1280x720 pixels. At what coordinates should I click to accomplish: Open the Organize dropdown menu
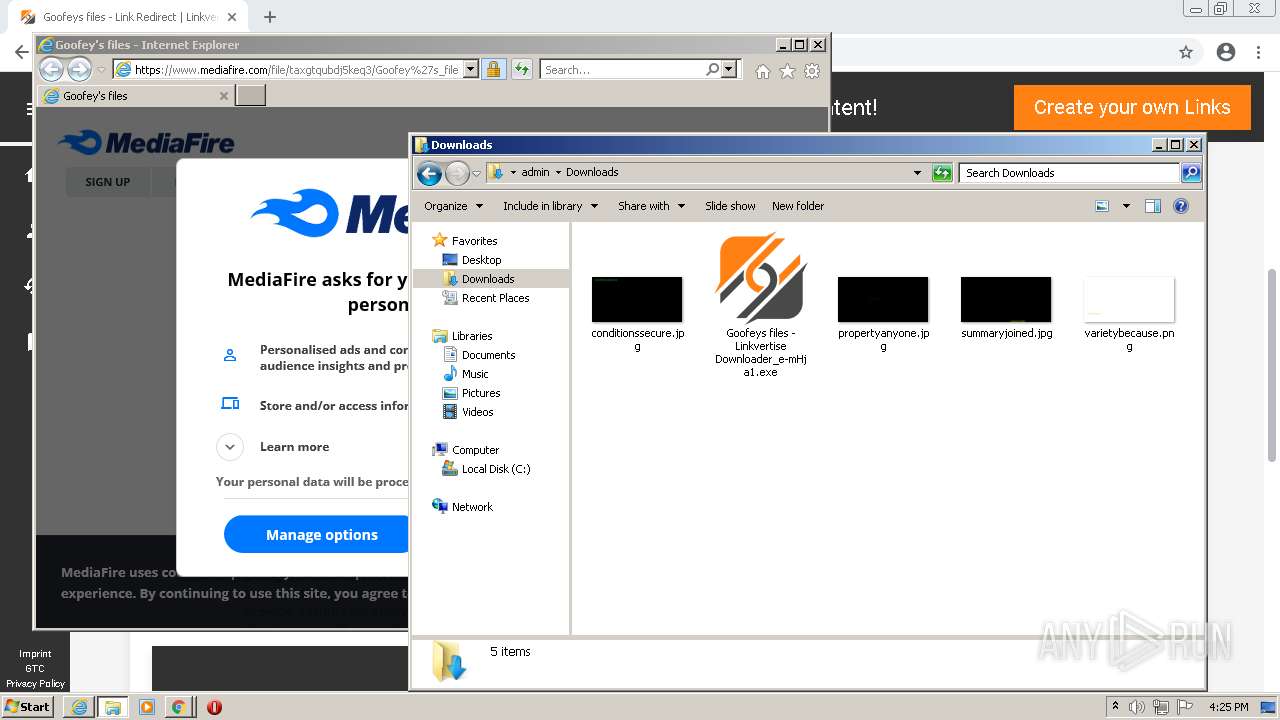pos(453,206)
